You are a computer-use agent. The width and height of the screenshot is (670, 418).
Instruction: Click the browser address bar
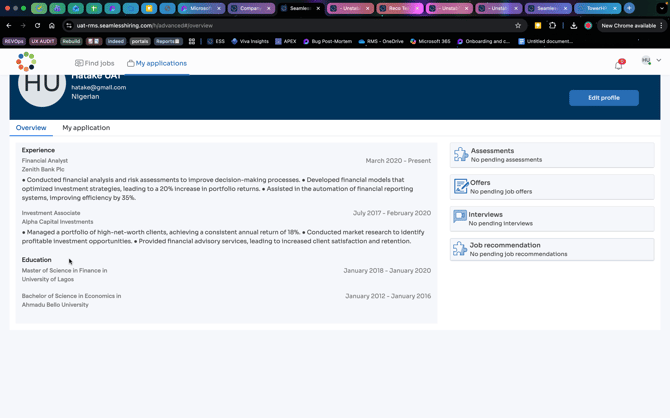(280, 26)
